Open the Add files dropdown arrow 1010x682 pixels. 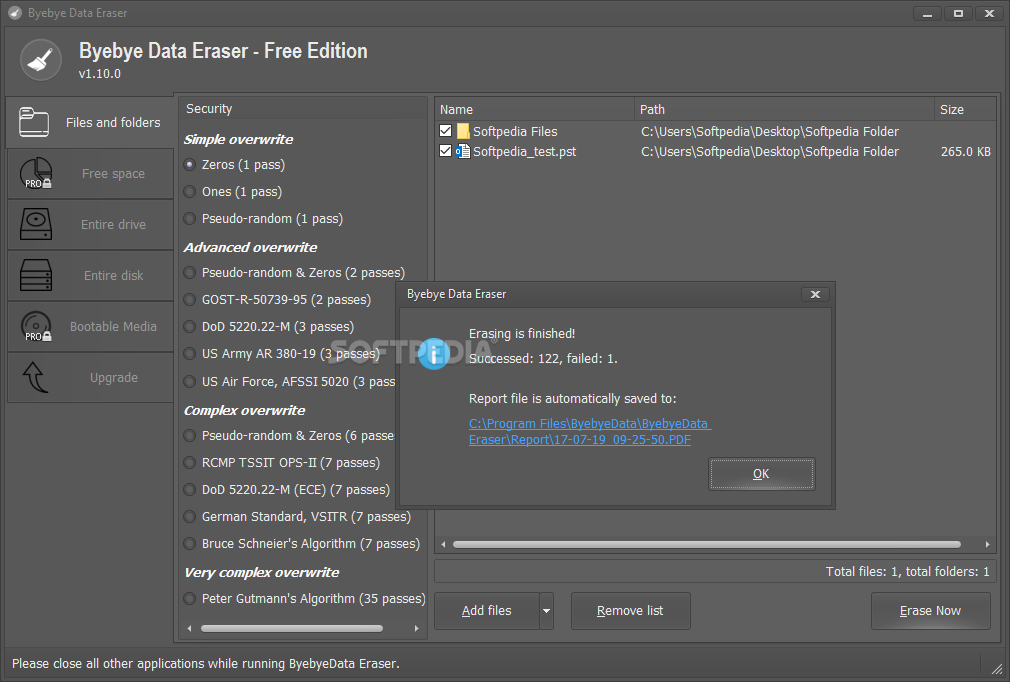[x=546, y=611]
